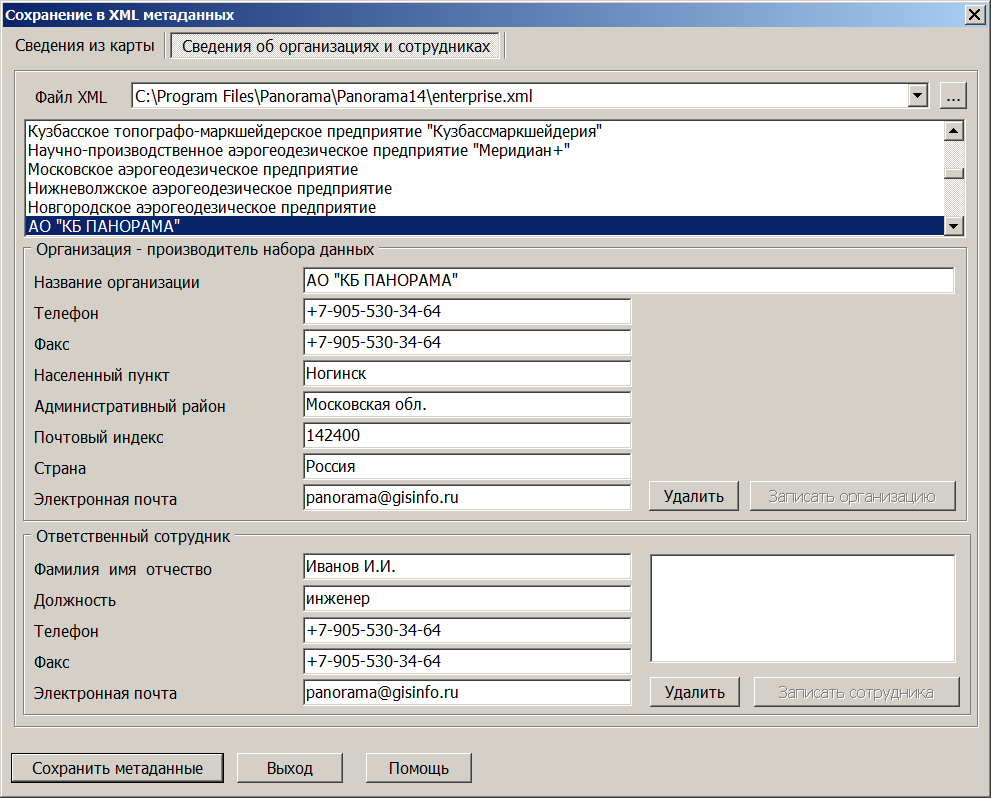Click the organization's "Почтовый индекс" field

tap(466, 436)
